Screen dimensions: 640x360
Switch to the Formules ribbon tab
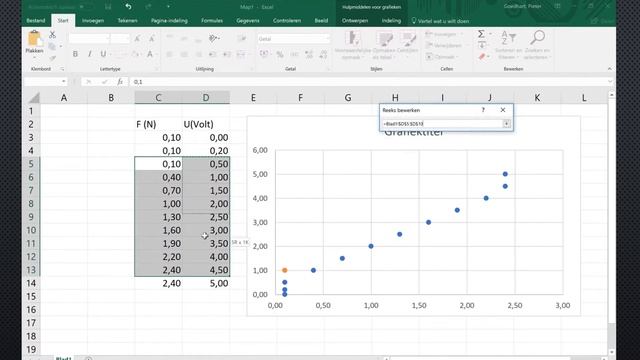click(x=212, y=20)
